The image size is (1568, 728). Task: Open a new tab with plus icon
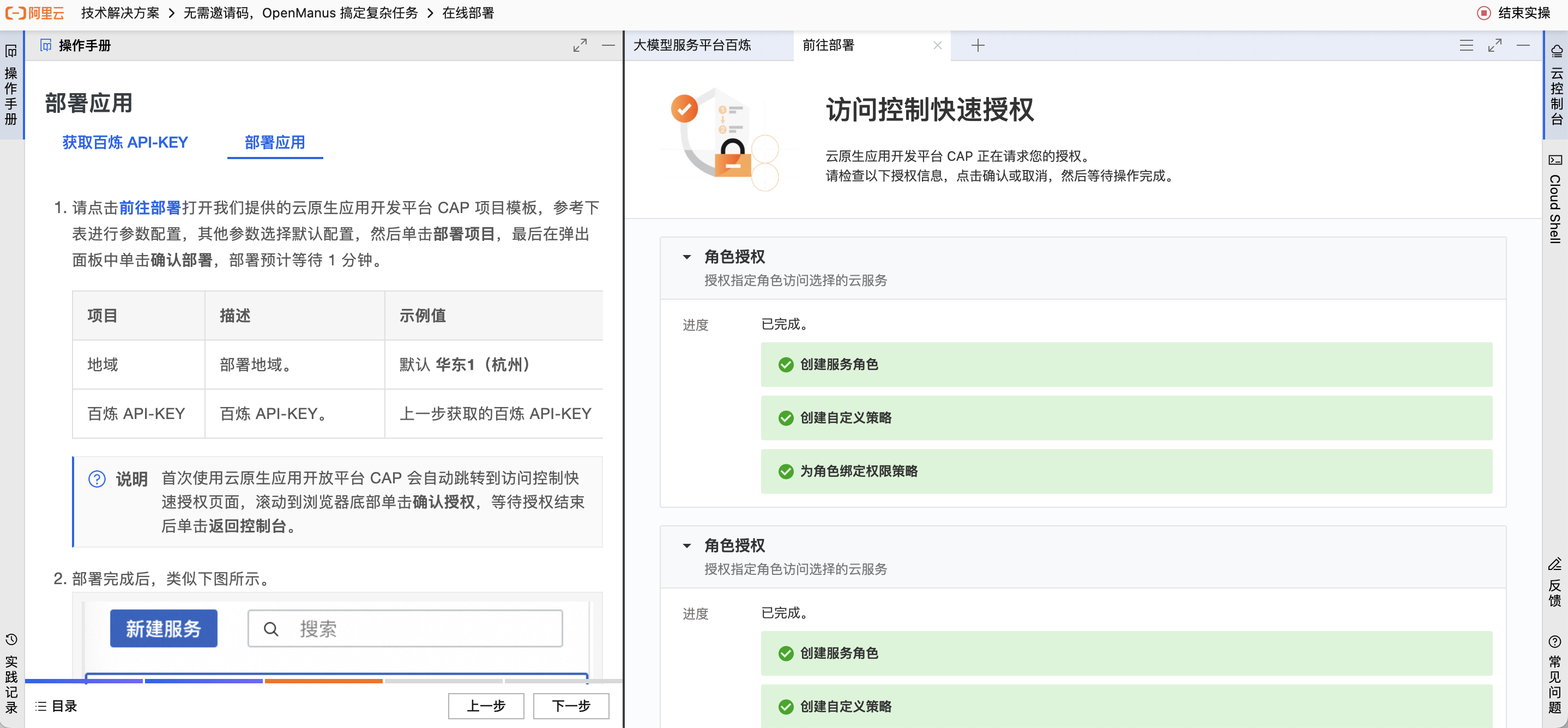(978, 46)
